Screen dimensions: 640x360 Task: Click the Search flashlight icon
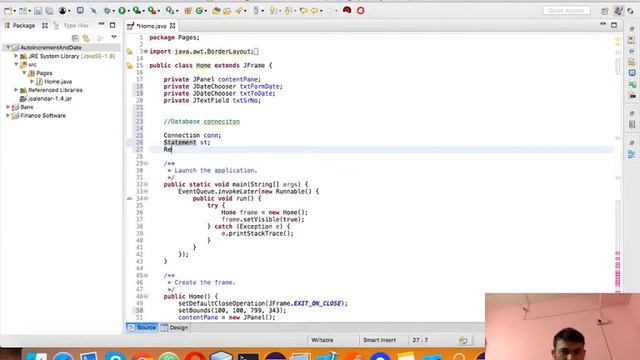pos(239,11)
